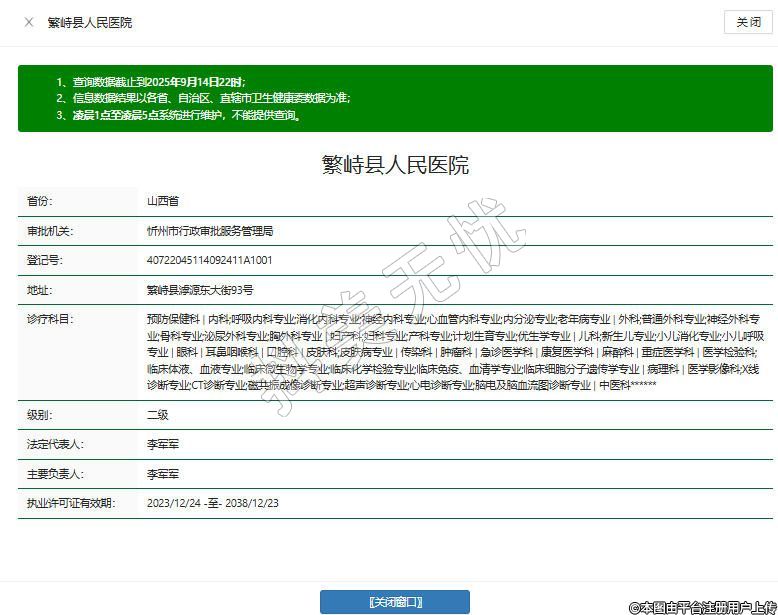This screenshot has width=778, height=615.
Task: Click the address 繁峙县滹源东大街93号
Action: tap(200, 290)
